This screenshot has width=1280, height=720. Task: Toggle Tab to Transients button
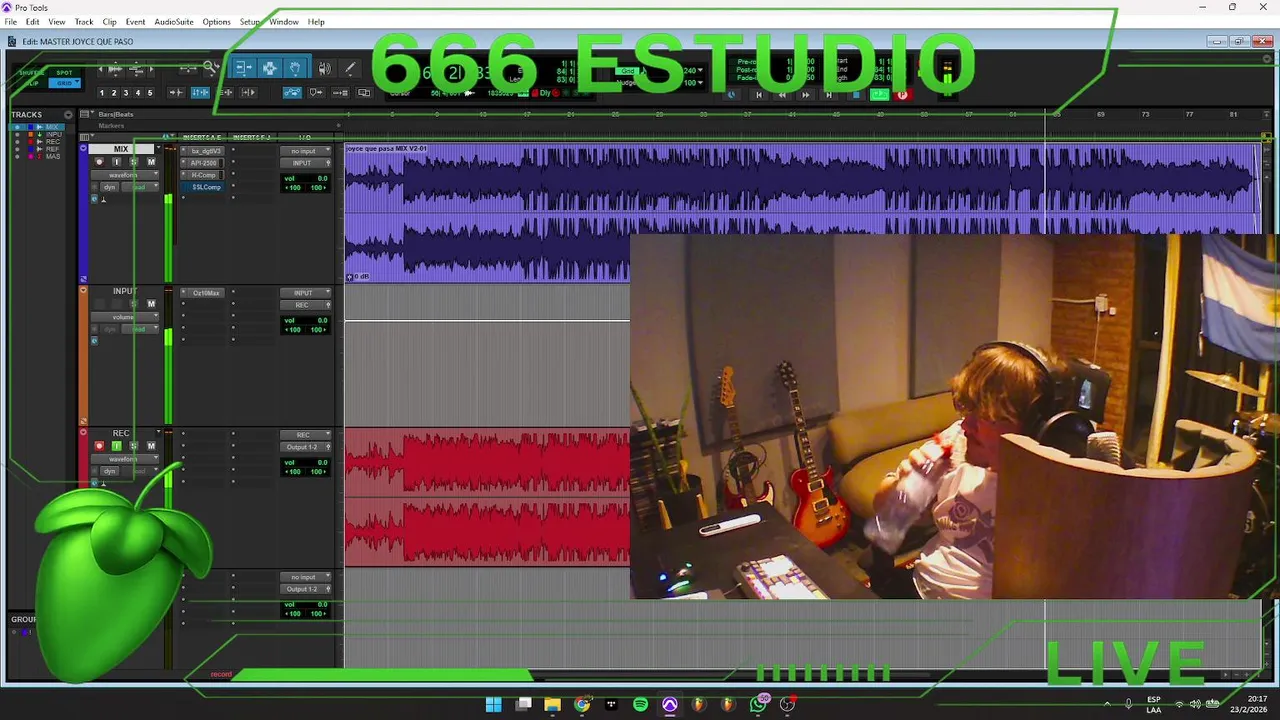(x=177, y=93)
